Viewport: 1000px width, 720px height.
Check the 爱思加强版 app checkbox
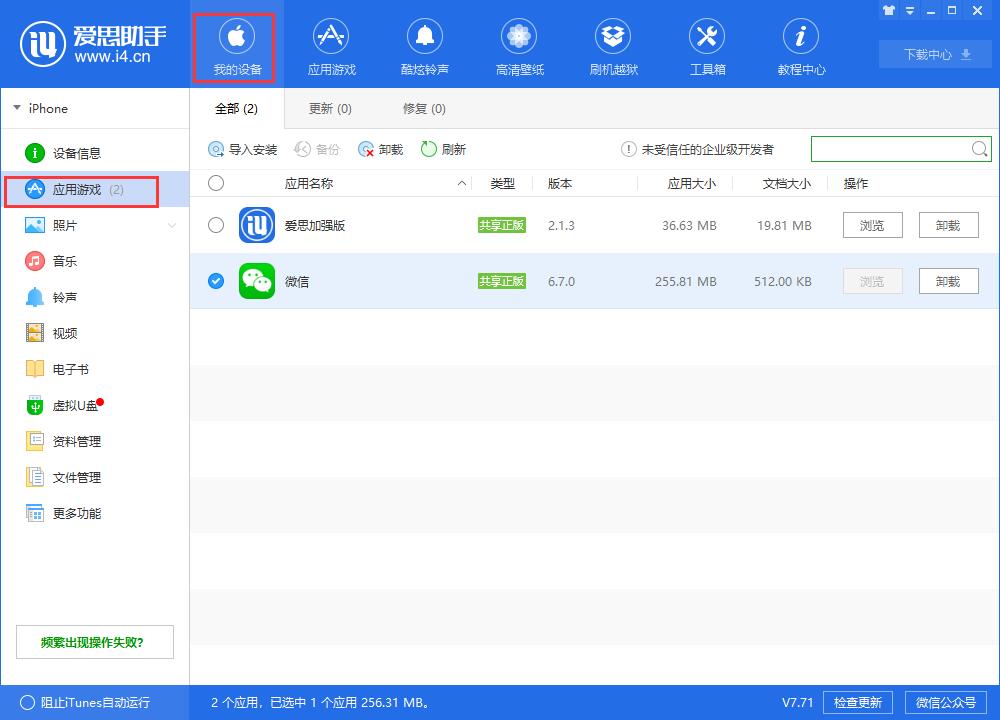point(215,225)
